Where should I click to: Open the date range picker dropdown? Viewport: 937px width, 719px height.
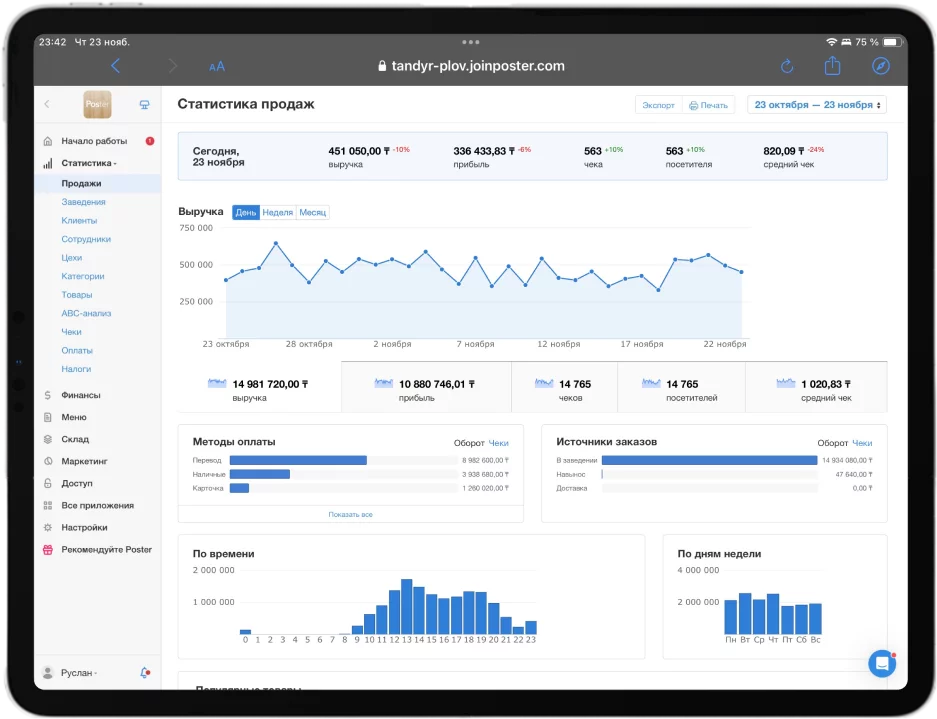[x=817, y=105]
